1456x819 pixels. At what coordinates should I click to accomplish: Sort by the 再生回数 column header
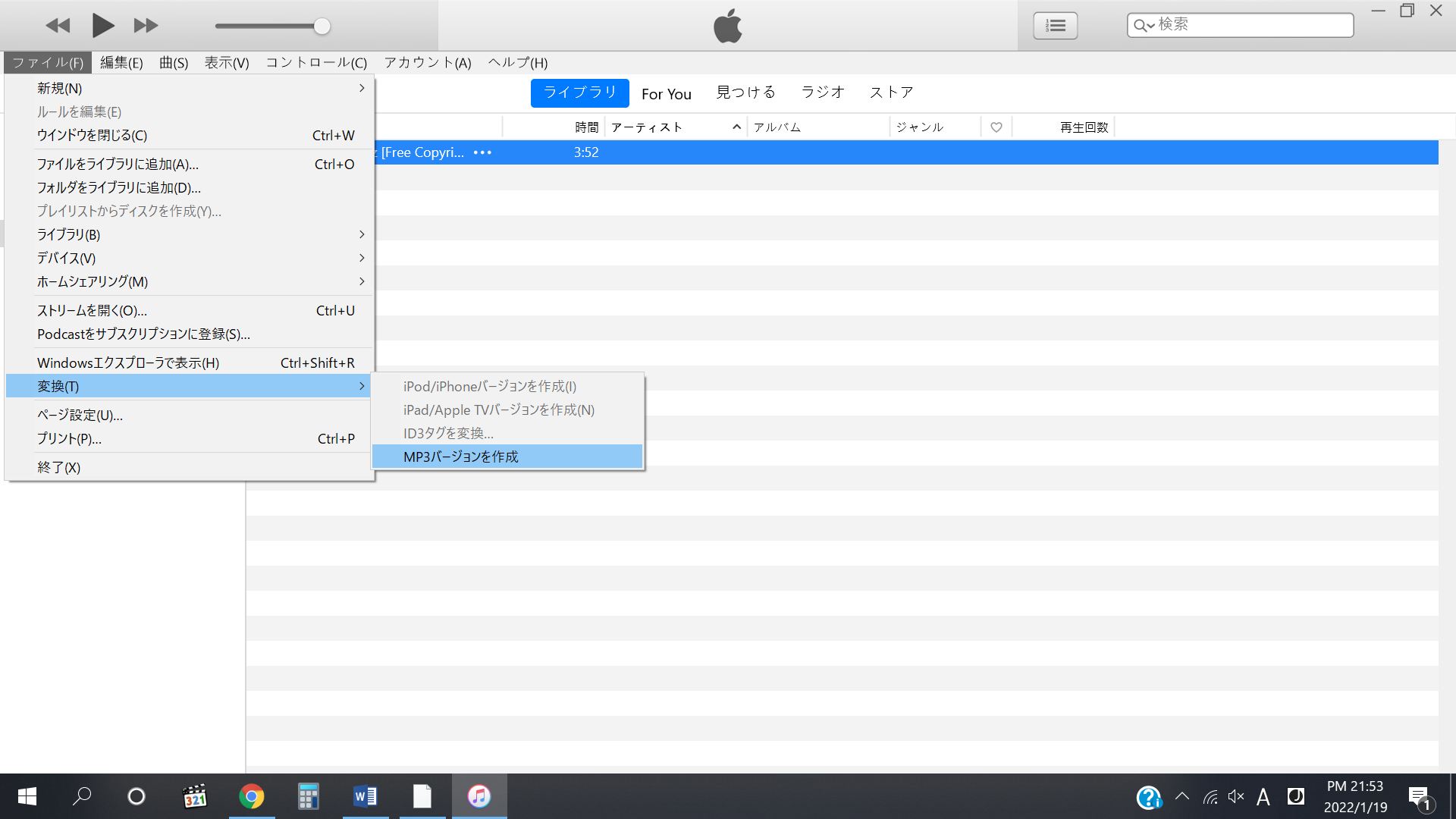1084,127
